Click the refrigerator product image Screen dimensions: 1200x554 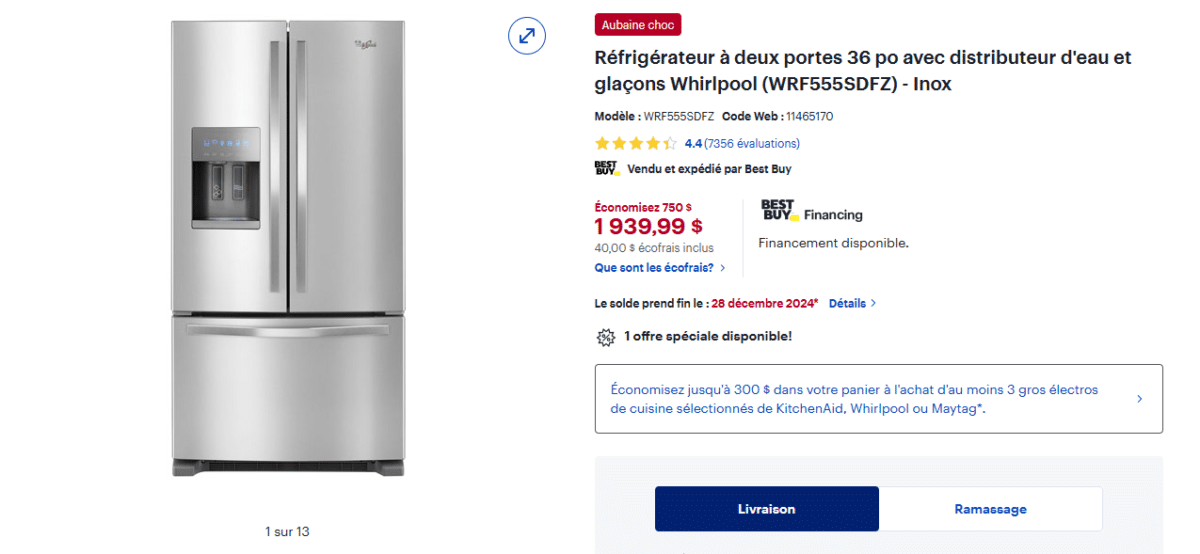[x=288, y=246]
